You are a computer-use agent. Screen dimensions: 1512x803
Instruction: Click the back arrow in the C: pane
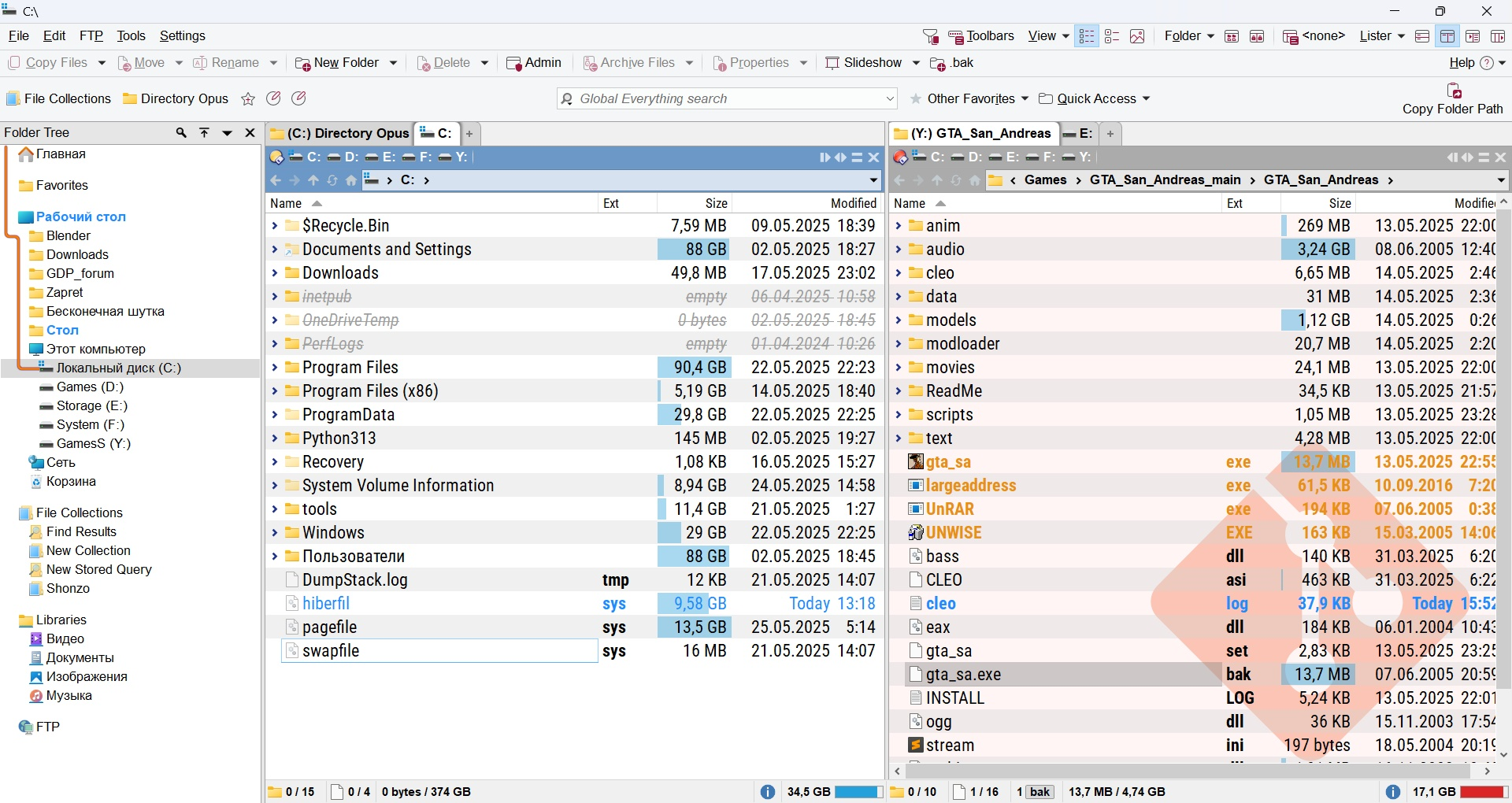[x=276, y=180]
